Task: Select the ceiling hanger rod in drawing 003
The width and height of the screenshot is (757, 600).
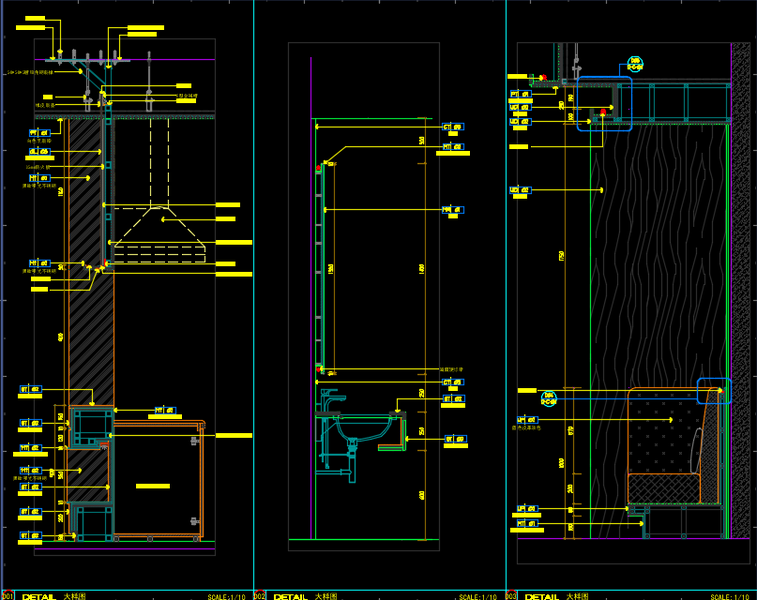Action: [x=576, y=59]
